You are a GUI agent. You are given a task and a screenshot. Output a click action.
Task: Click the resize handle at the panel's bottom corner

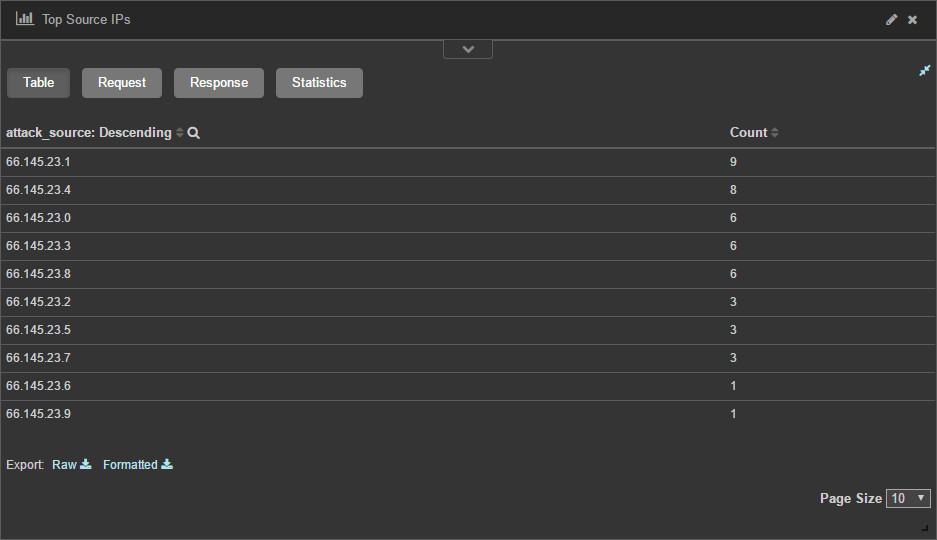(924, 528)
